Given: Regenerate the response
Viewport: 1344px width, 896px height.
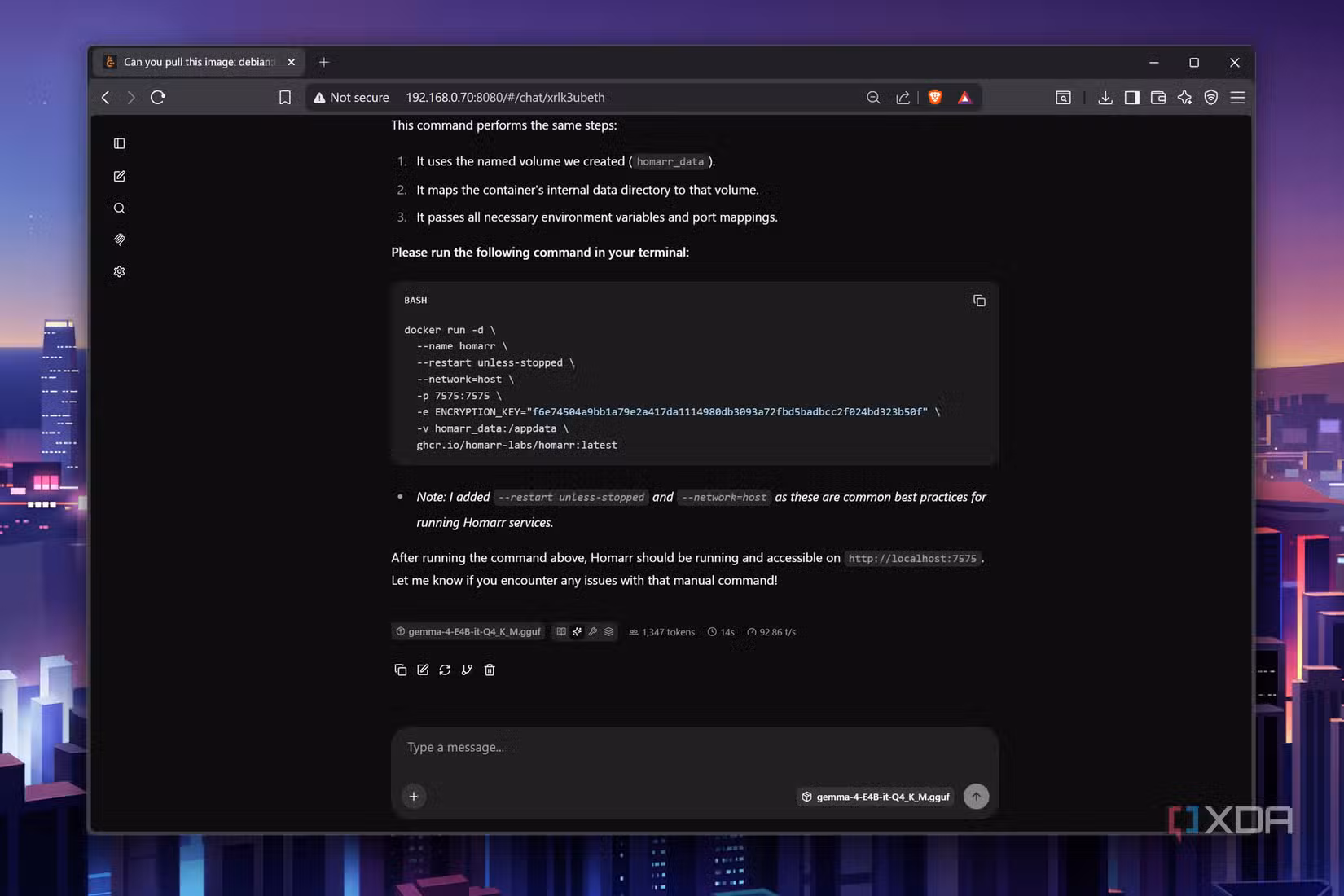Looking at the screenshot, I should coord(445,670).
